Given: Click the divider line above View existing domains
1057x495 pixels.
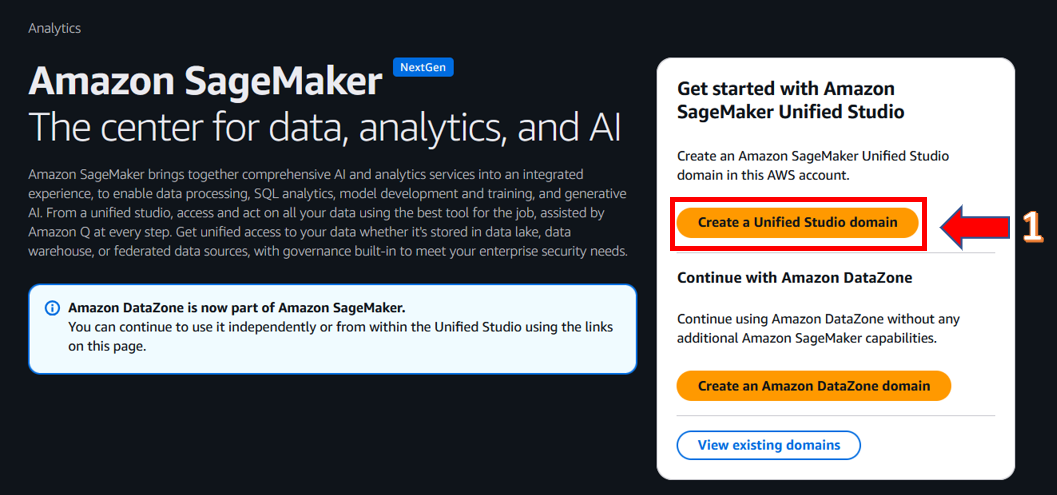Looking at the screenshot, I should pos(836,415).
